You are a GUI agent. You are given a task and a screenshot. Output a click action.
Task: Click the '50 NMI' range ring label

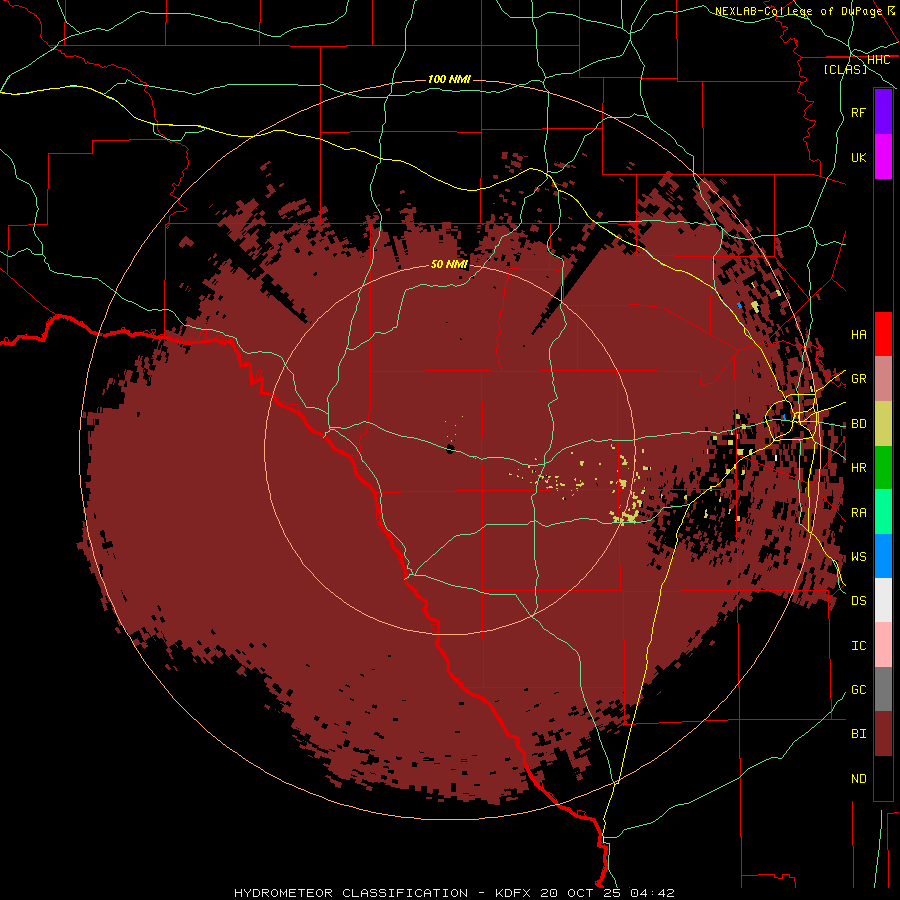tap(449, 264)
